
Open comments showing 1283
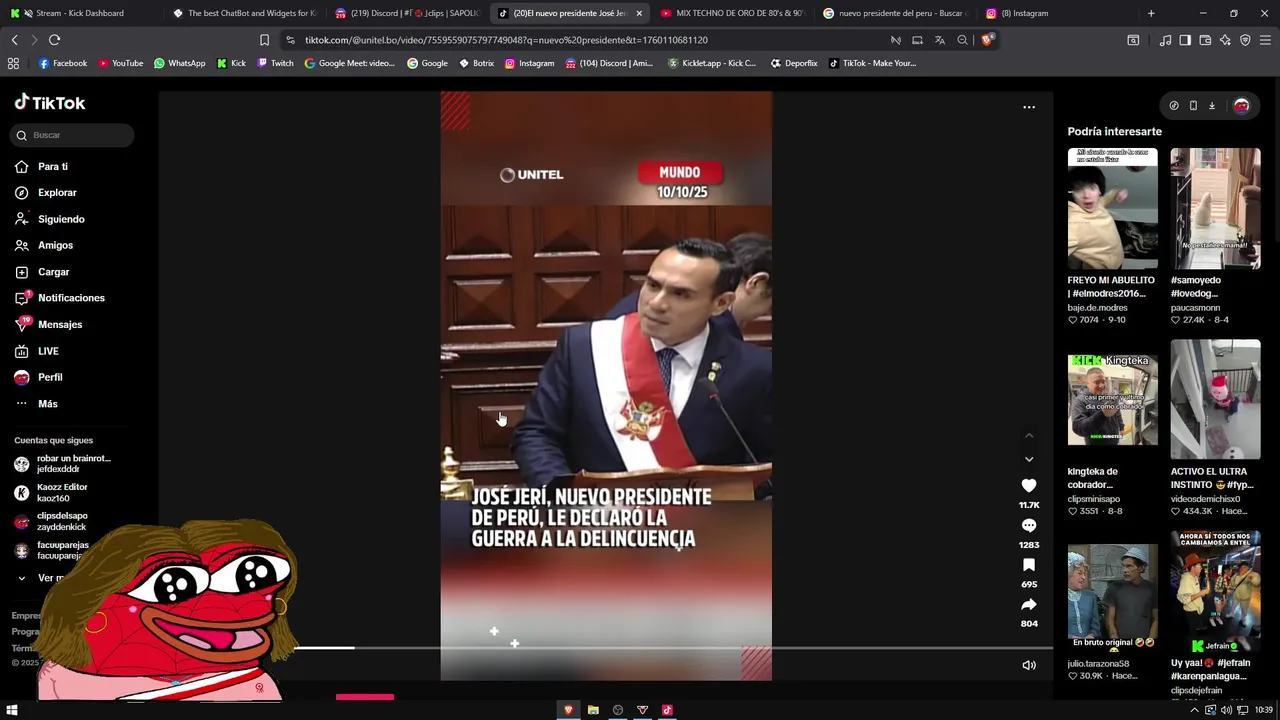point(1029,526)
